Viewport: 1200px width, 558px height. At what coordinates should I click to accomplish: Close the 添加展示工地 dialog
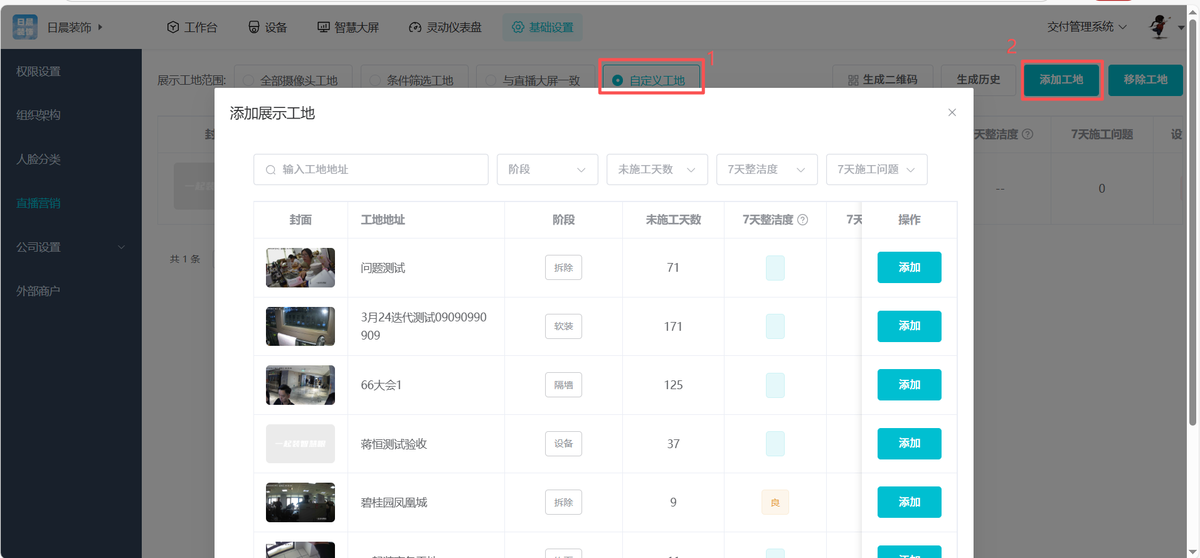[952, 113]
